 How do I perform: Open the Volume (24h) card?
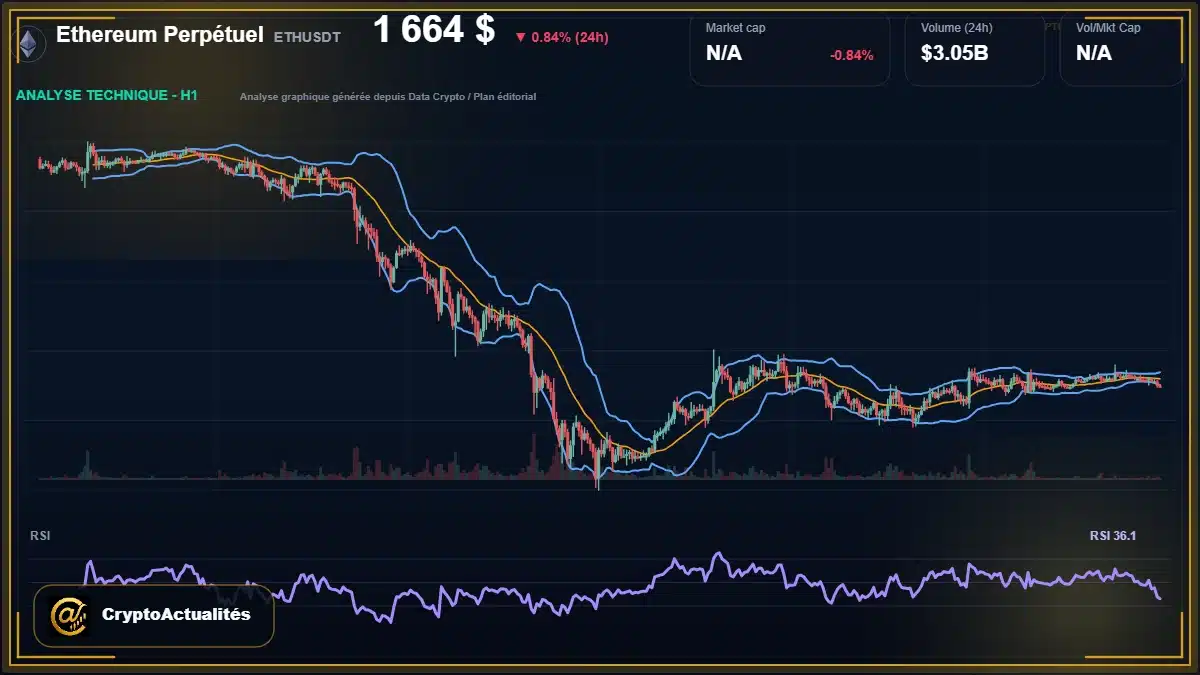975,49
